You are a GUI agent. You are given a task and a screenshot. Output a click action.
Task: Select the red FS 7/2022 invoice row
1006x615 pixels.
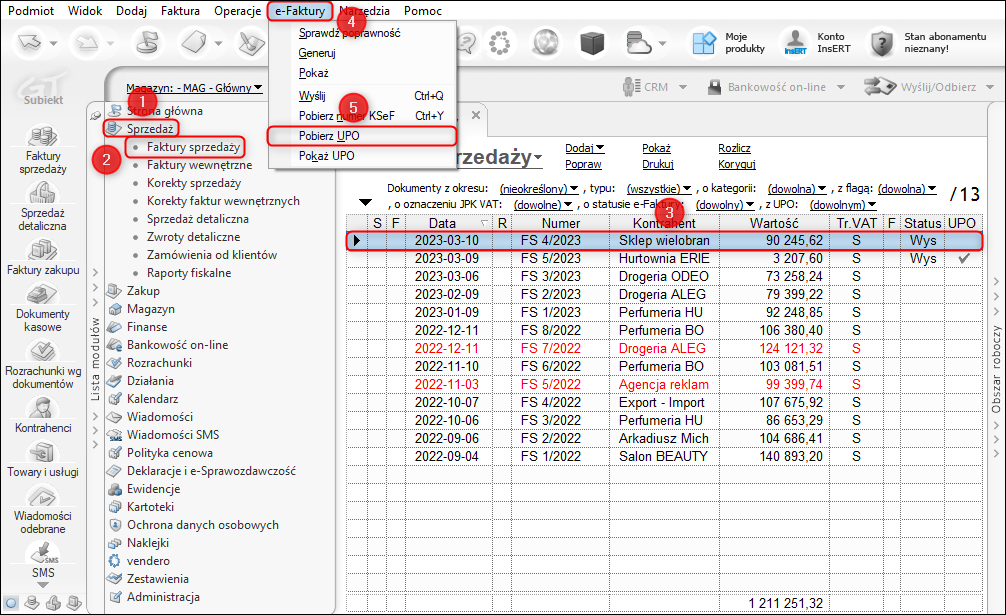click(664, 348)
